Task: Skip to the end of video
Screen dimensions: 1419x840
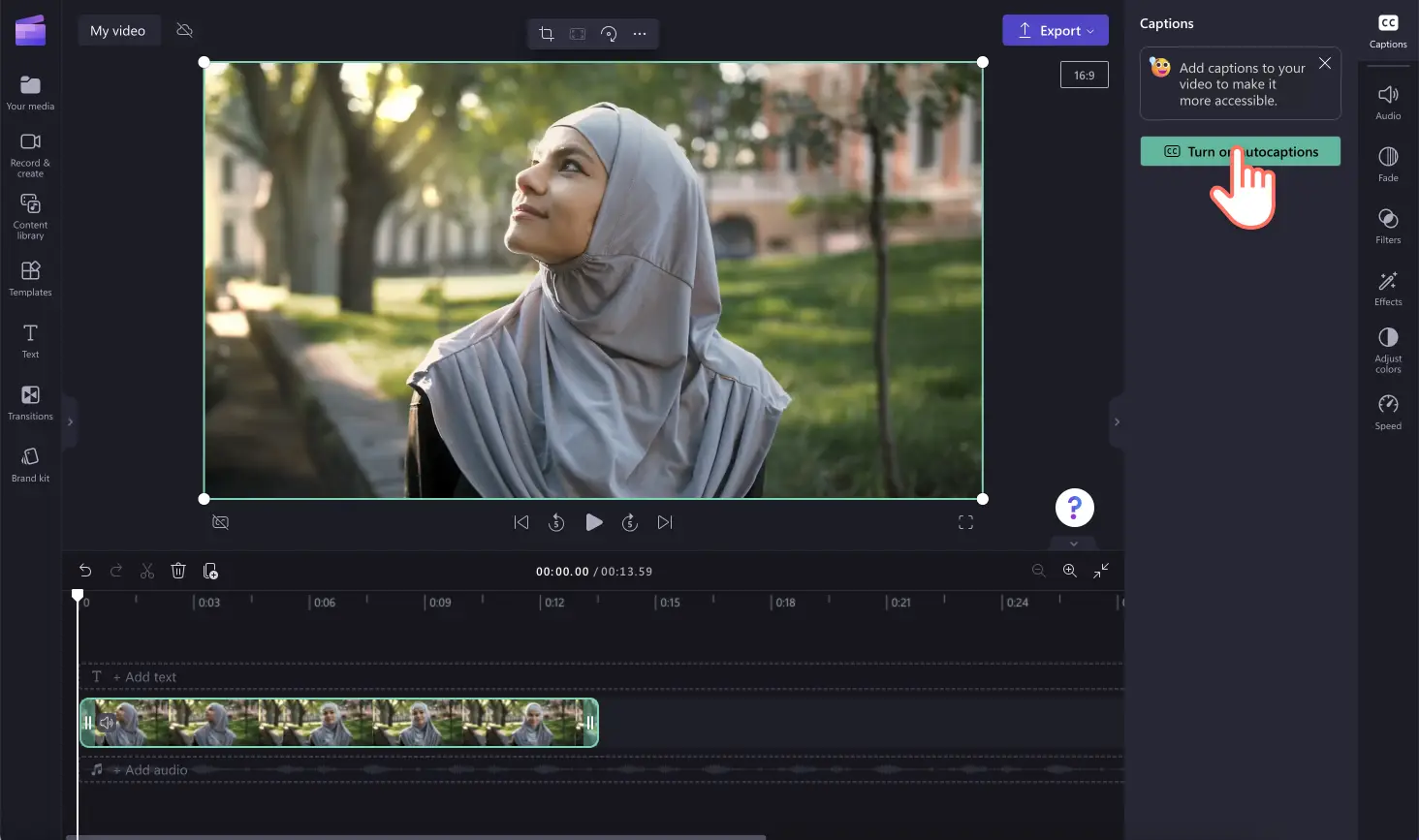Action: (665, 522)
